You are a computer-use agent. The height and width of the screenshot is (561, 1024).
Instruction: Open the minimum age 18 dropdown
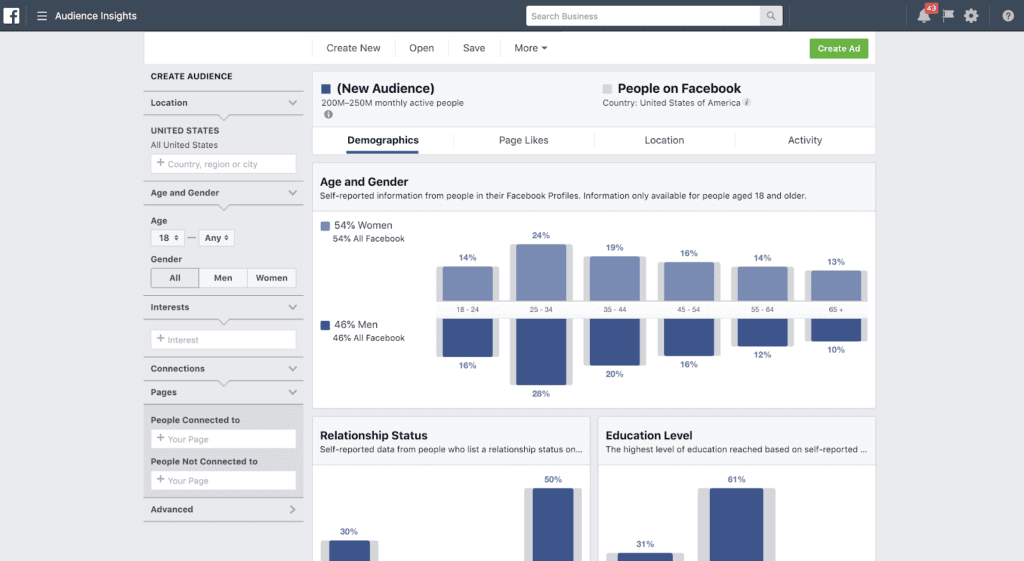tap(168, 238)
